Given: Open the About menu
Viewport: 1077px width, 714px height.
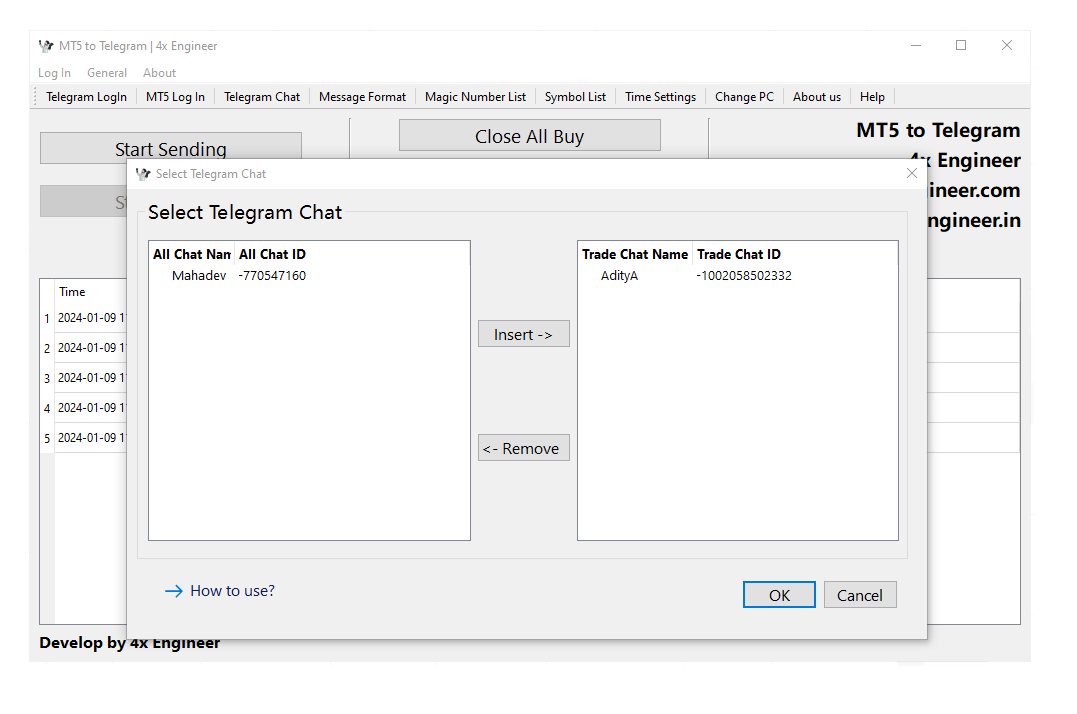Looking at the screenshot, I should 159,73.
